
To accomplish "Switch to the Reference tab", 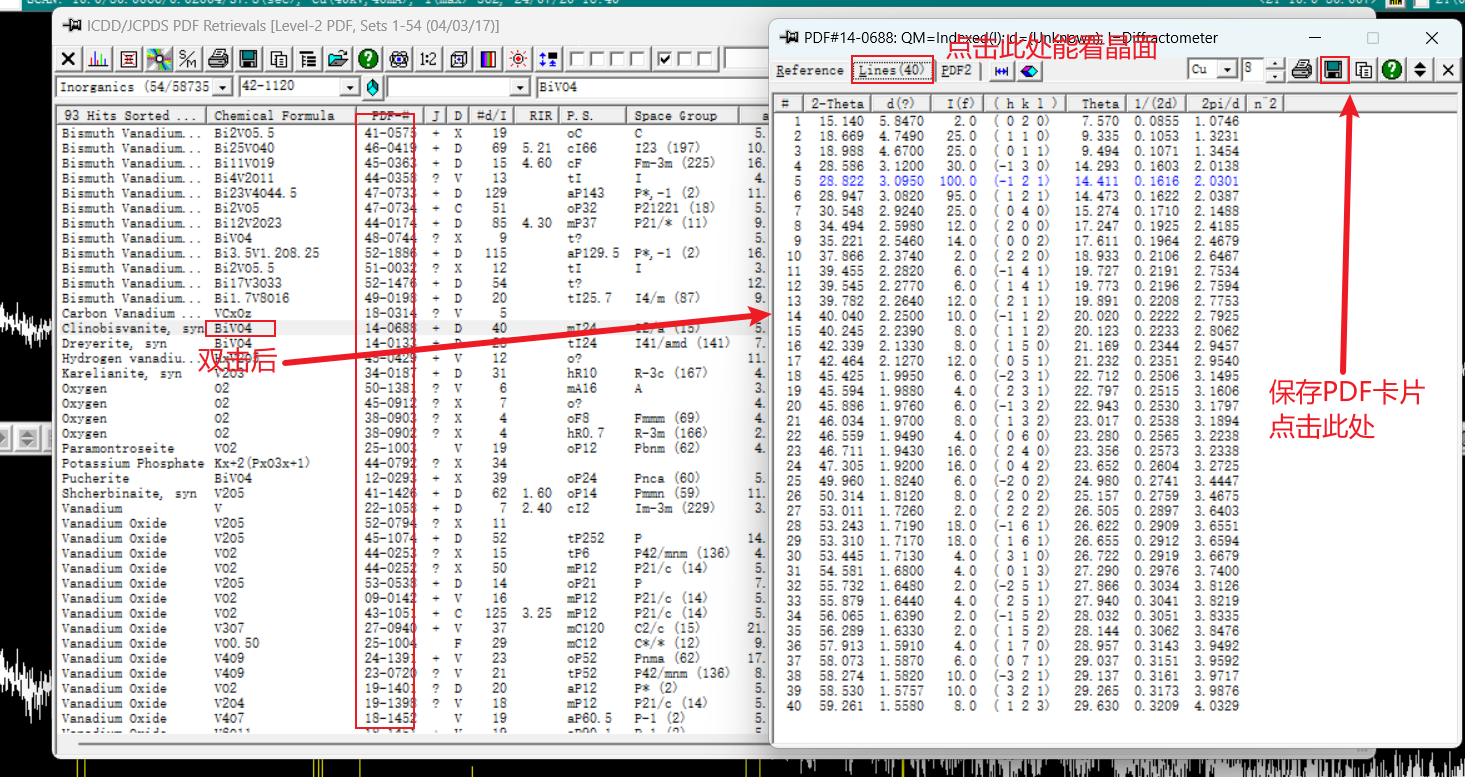I will pyautogui.click(x=810, y=71).
